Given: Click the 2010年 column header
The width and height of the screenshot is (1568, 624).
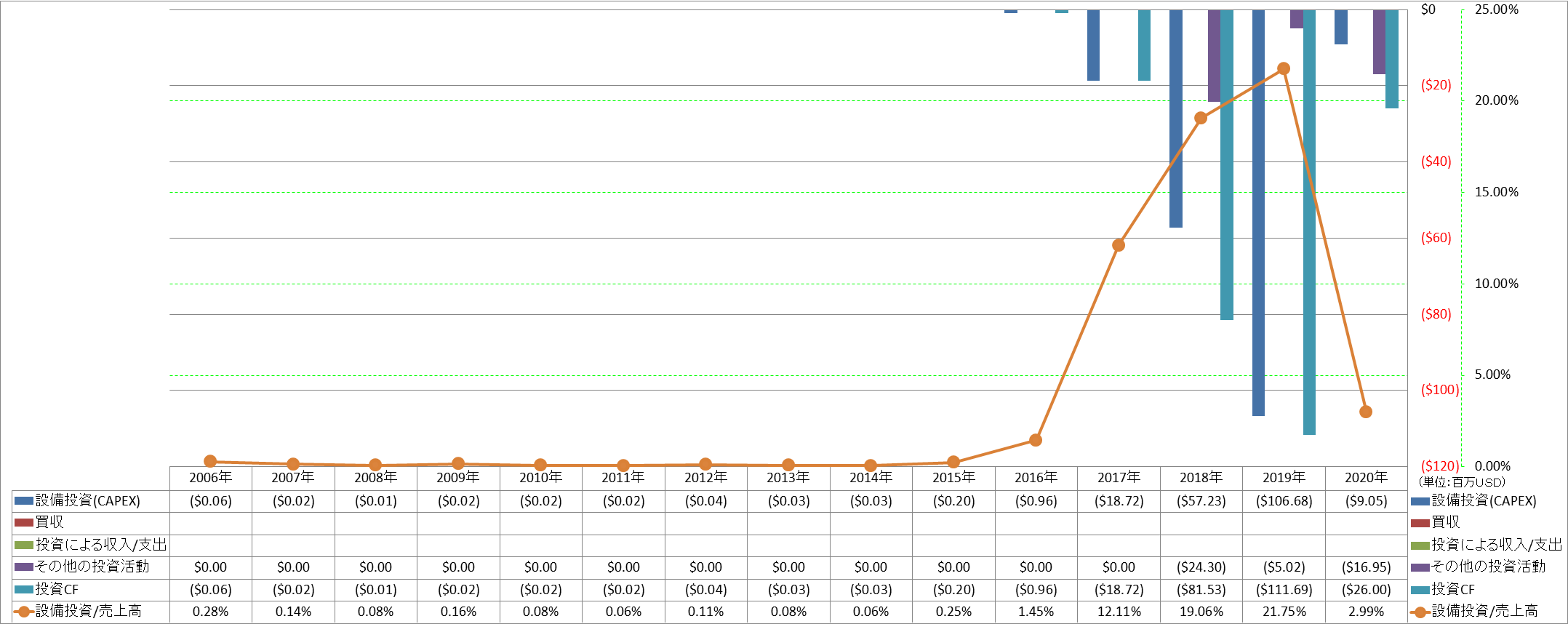Looking at the screenshot, I should pyautogui.click(x=540, y=478).
